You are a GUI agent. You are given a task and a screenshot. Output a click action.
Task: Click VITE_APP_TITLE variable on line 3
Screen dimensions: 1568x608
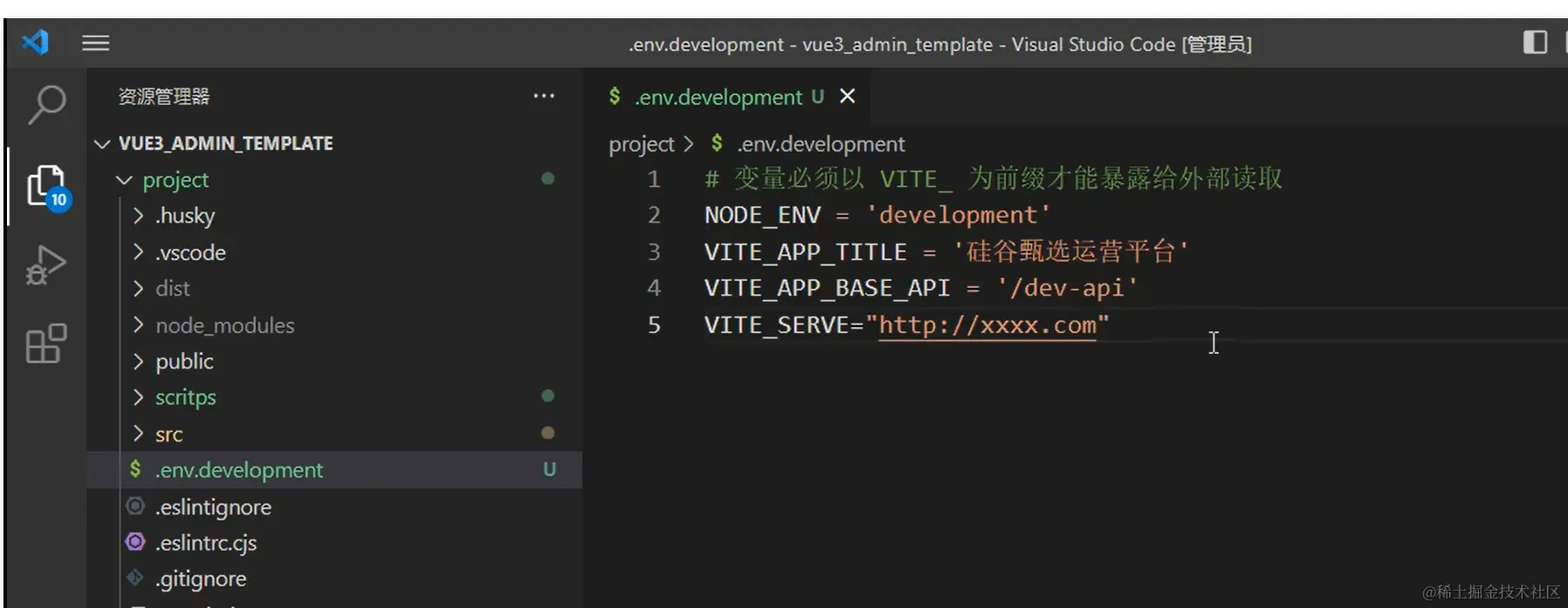(805, 252)
